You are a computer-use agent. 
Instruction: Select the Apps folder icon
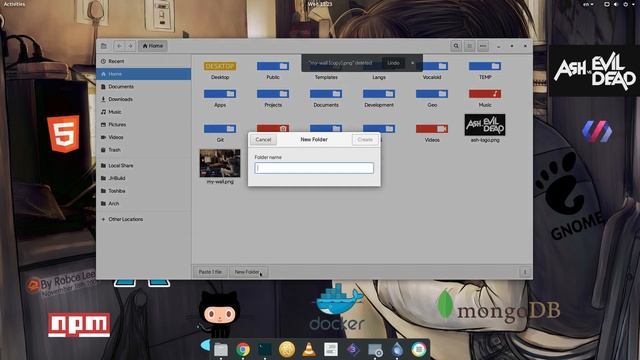point(220,94)
